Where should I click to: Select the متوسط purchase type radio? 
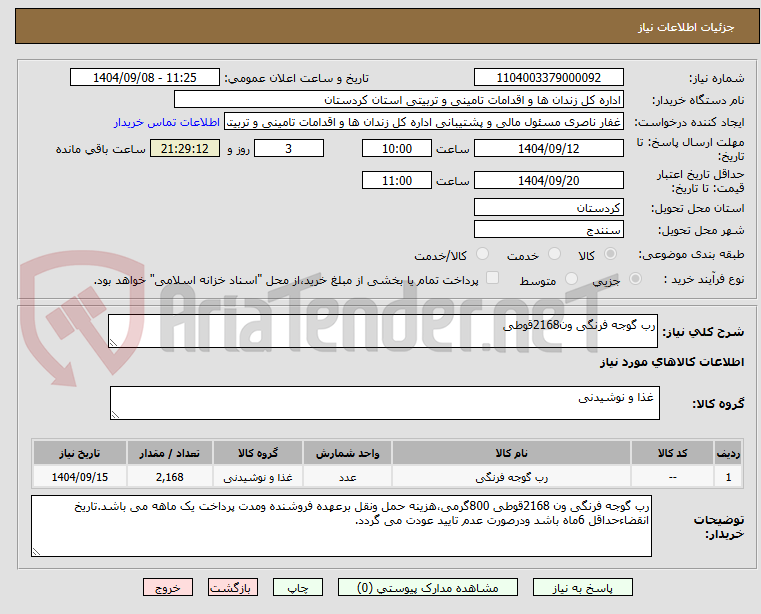(571, 279)
